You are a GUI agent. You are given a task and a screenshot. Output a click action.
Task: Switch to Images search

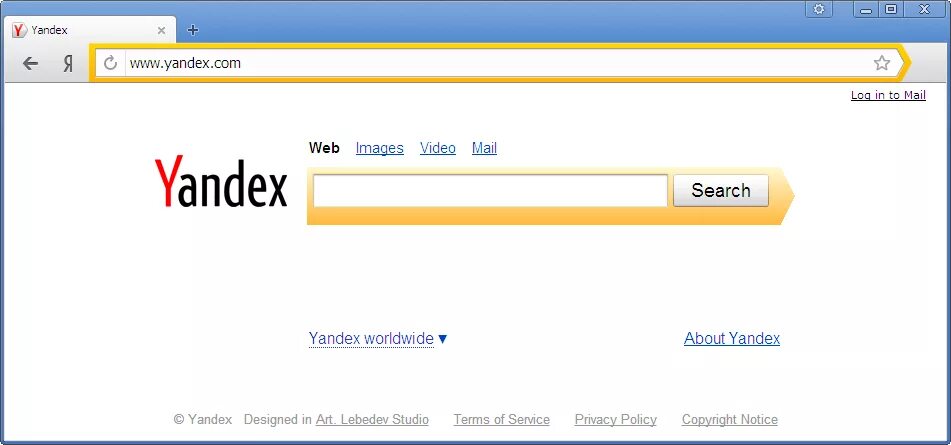point(380,148)
